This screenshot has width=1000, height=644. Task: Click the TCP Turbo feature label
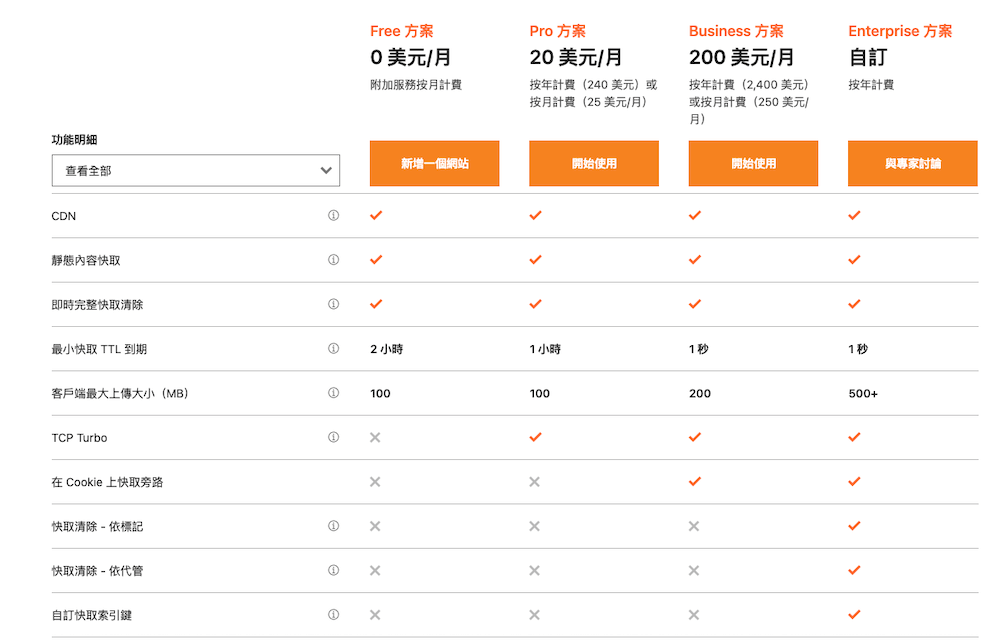79,438
